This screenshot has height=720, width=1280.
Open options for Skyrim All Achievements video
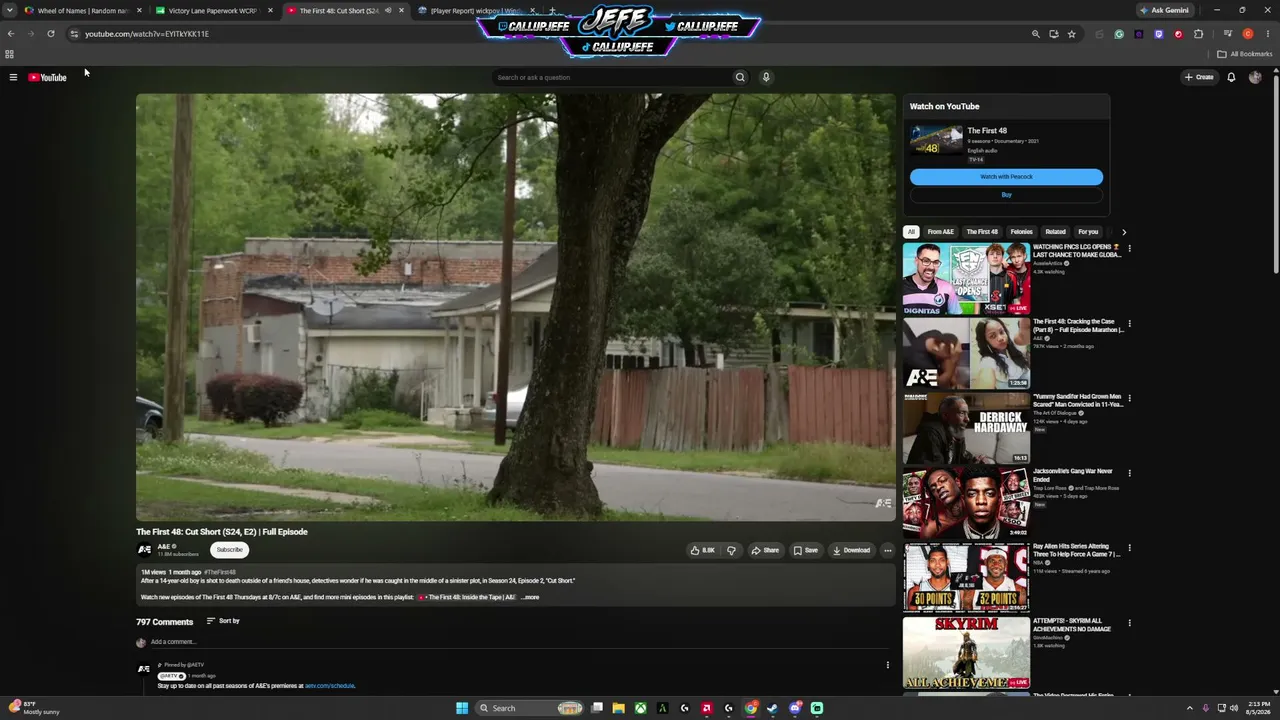tap(1129, 623)
